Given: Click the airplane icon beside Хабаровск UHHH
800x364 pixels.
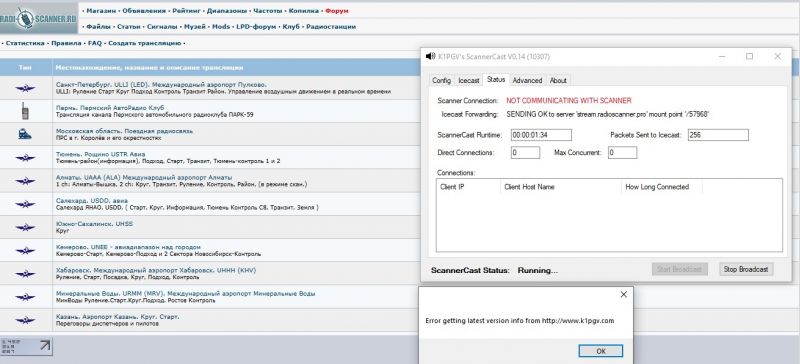Looking at the screenshot, I should 25,274.
